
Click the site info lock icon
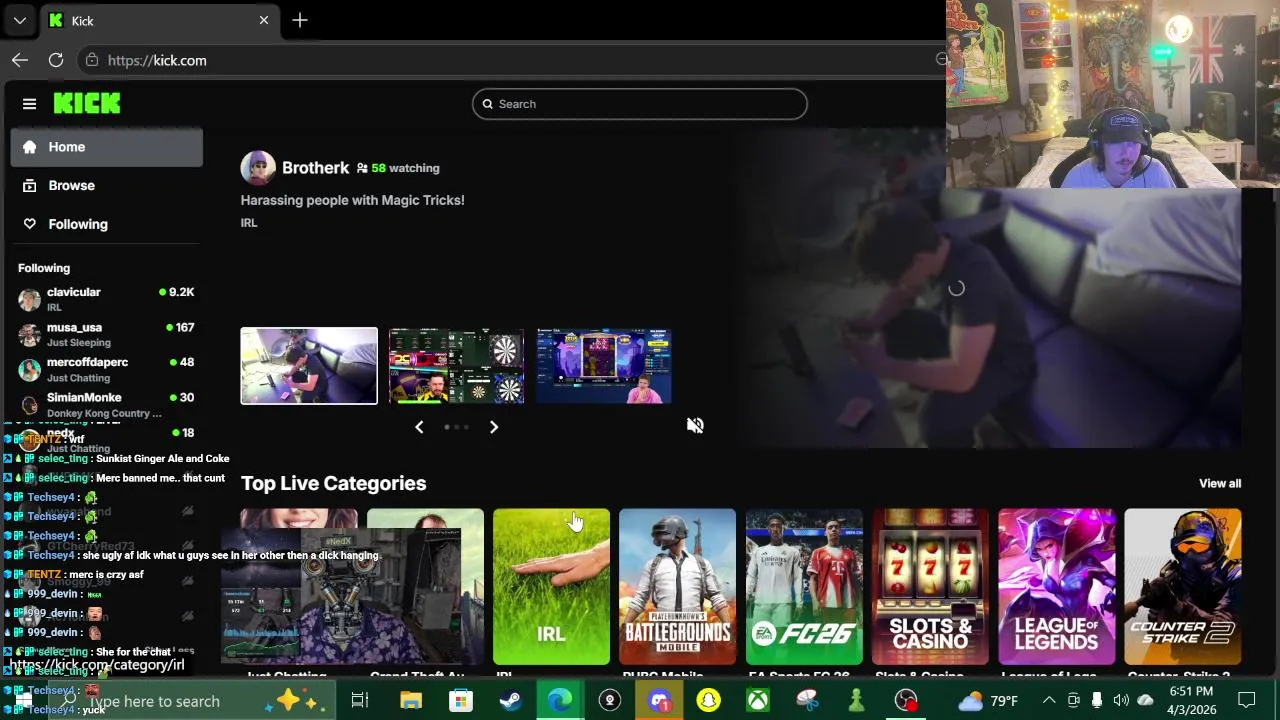click(92, 60)
